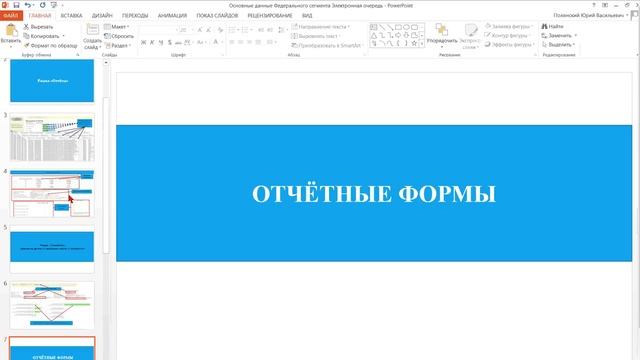This screenshot has width=640, height=360.
Task: Clear all text formatting
Action: [x=220, y=30]
